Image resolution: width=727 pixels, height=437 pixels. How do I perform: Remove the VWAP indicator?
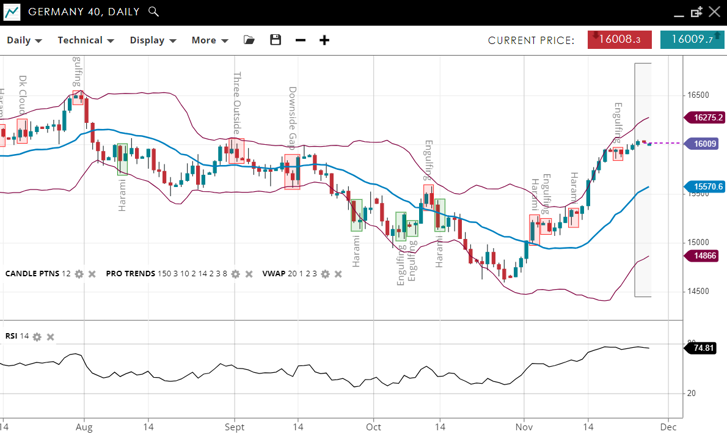pyautogui.click(x=337, y=273)
